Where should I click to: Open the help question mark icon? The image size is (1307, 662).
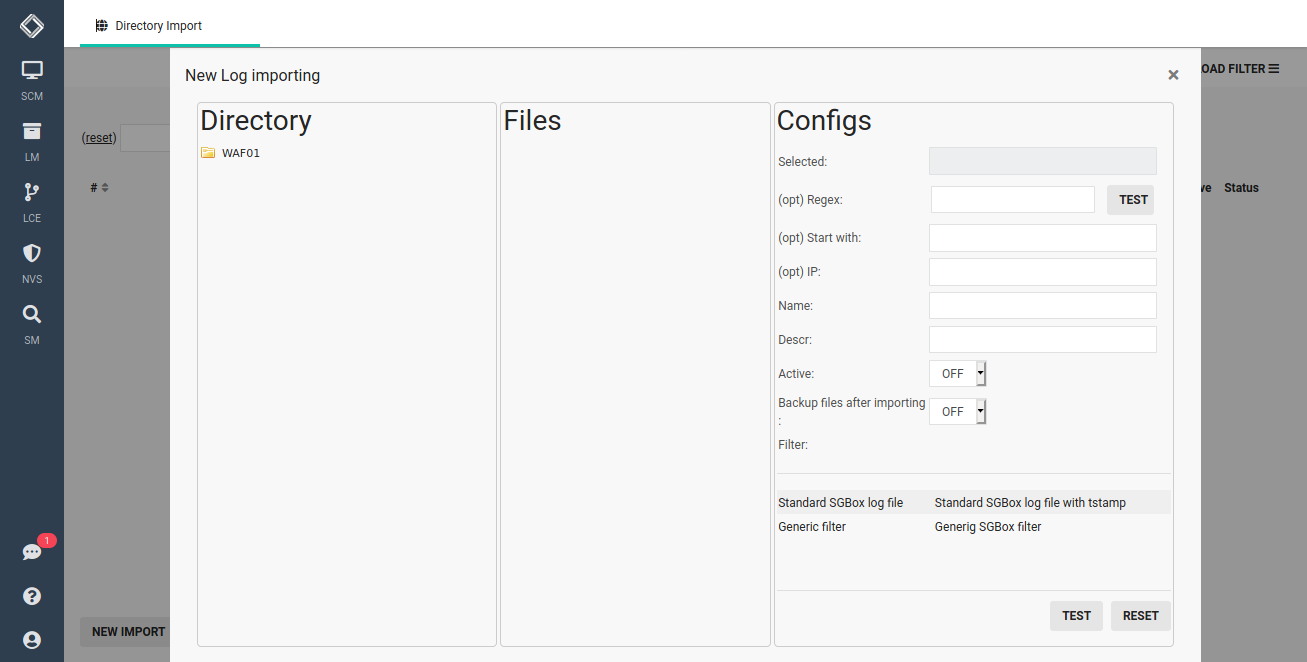pyautogui.click(x=31, y=595)
